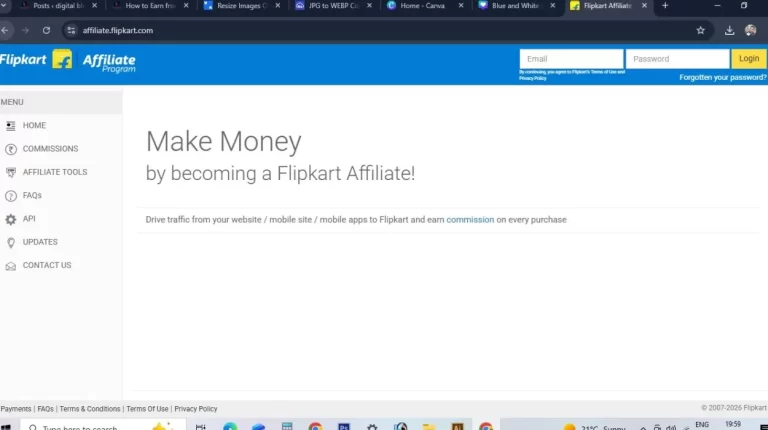The image size is (768, 430).
Task: Open the Terms & Conditions footer link
Action: 90,409
